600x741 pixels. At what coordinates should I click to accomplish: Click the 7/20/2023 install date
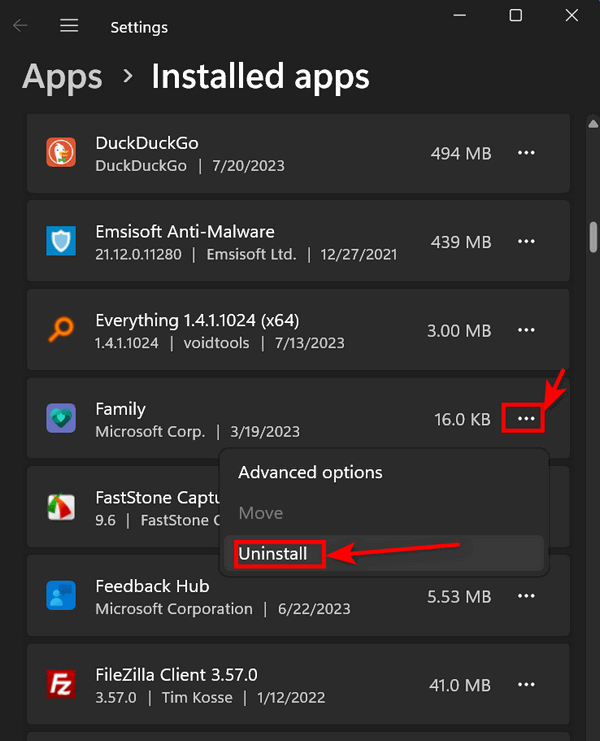249,166
